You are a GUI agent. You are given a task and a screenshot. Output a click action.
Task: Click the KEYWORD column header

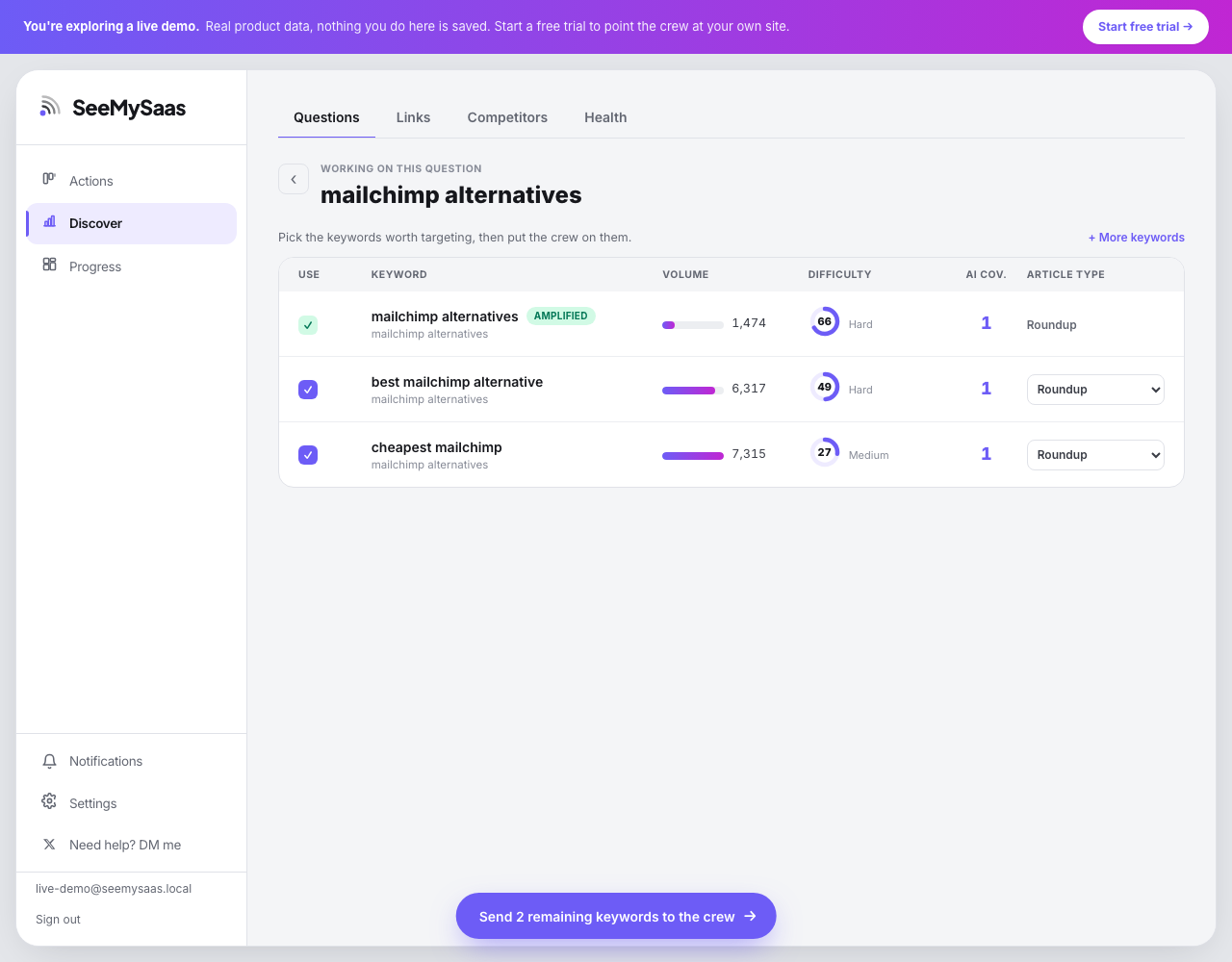[399, 274]
